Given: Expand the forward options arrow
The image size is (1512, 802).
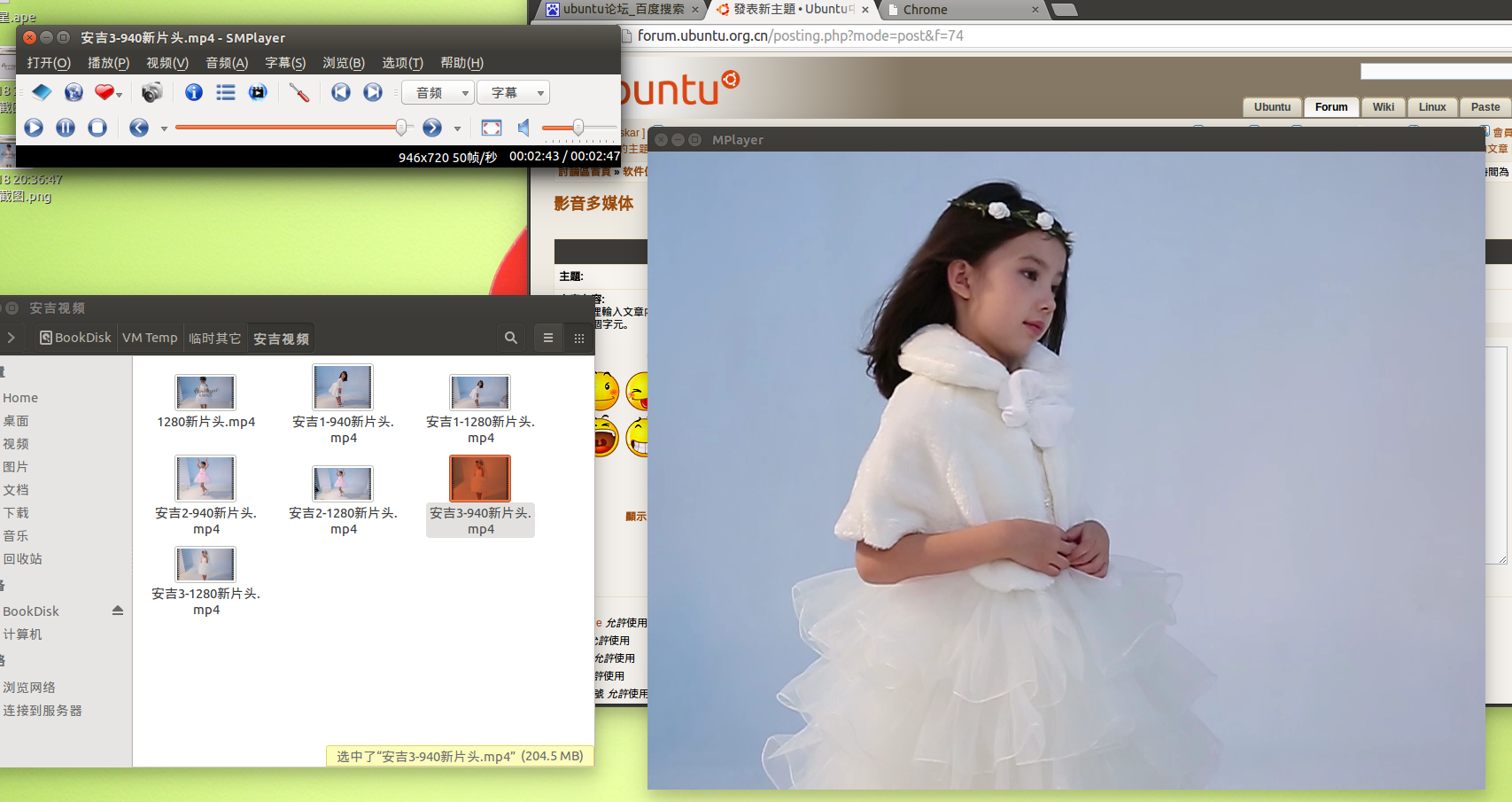Looking at the screenshot, I should click(x=457, y=129).
